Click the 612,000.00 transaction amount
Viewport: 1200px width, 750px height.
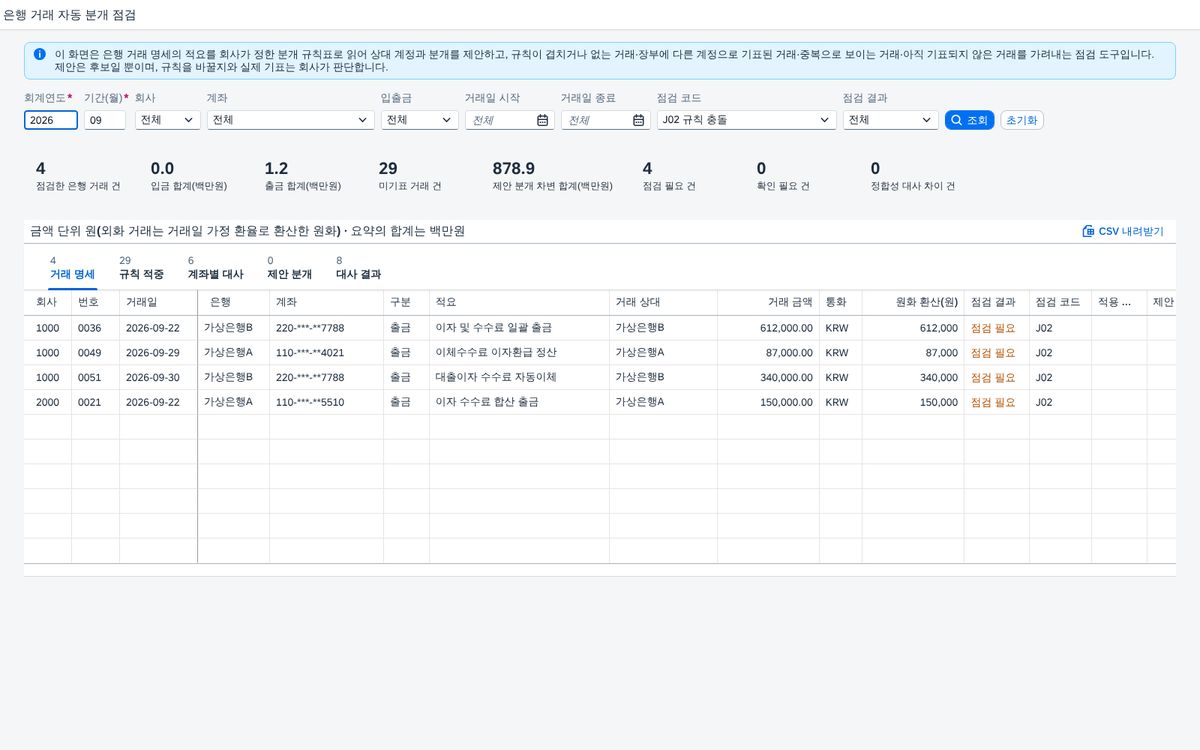[x=786, y=328]
